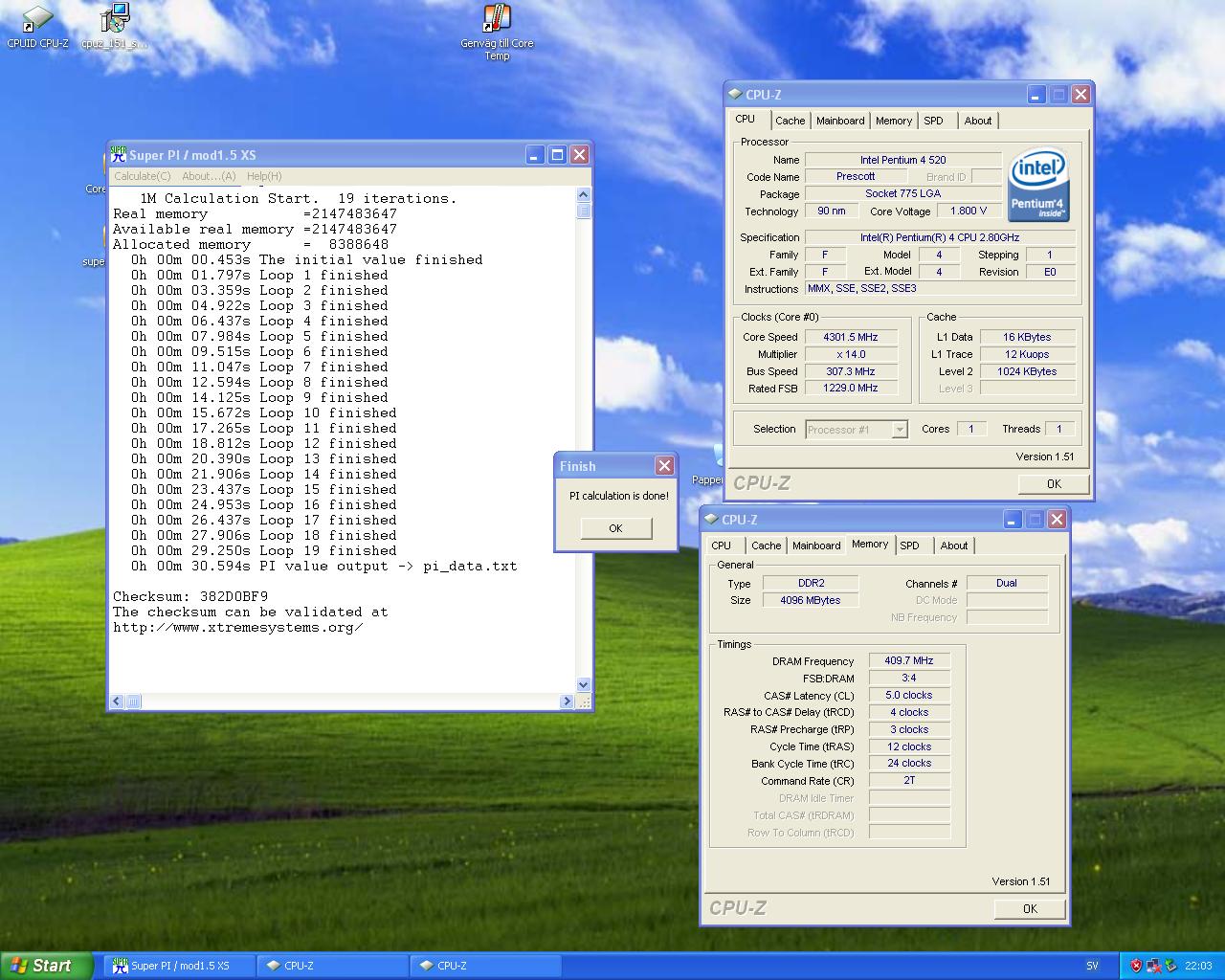Click the Channels # Dual value

1007,583
